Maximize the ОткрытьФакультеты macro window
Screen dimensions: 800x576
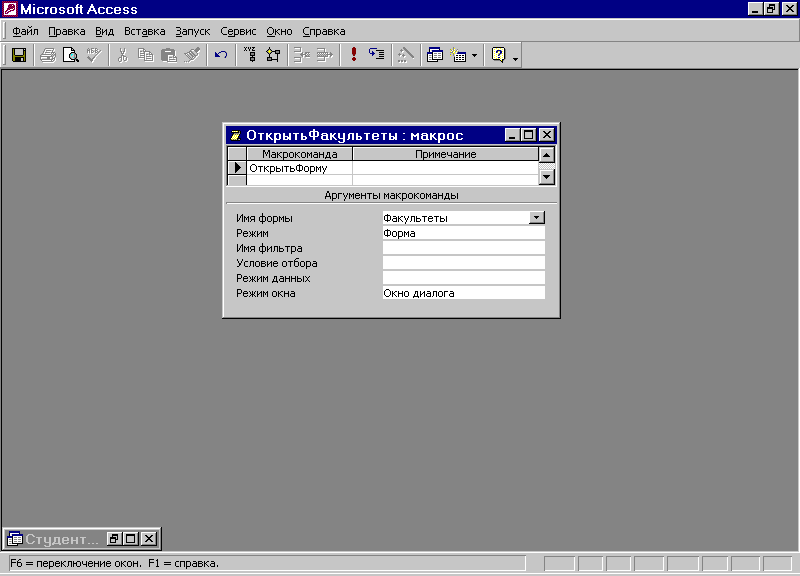(529, 135)
